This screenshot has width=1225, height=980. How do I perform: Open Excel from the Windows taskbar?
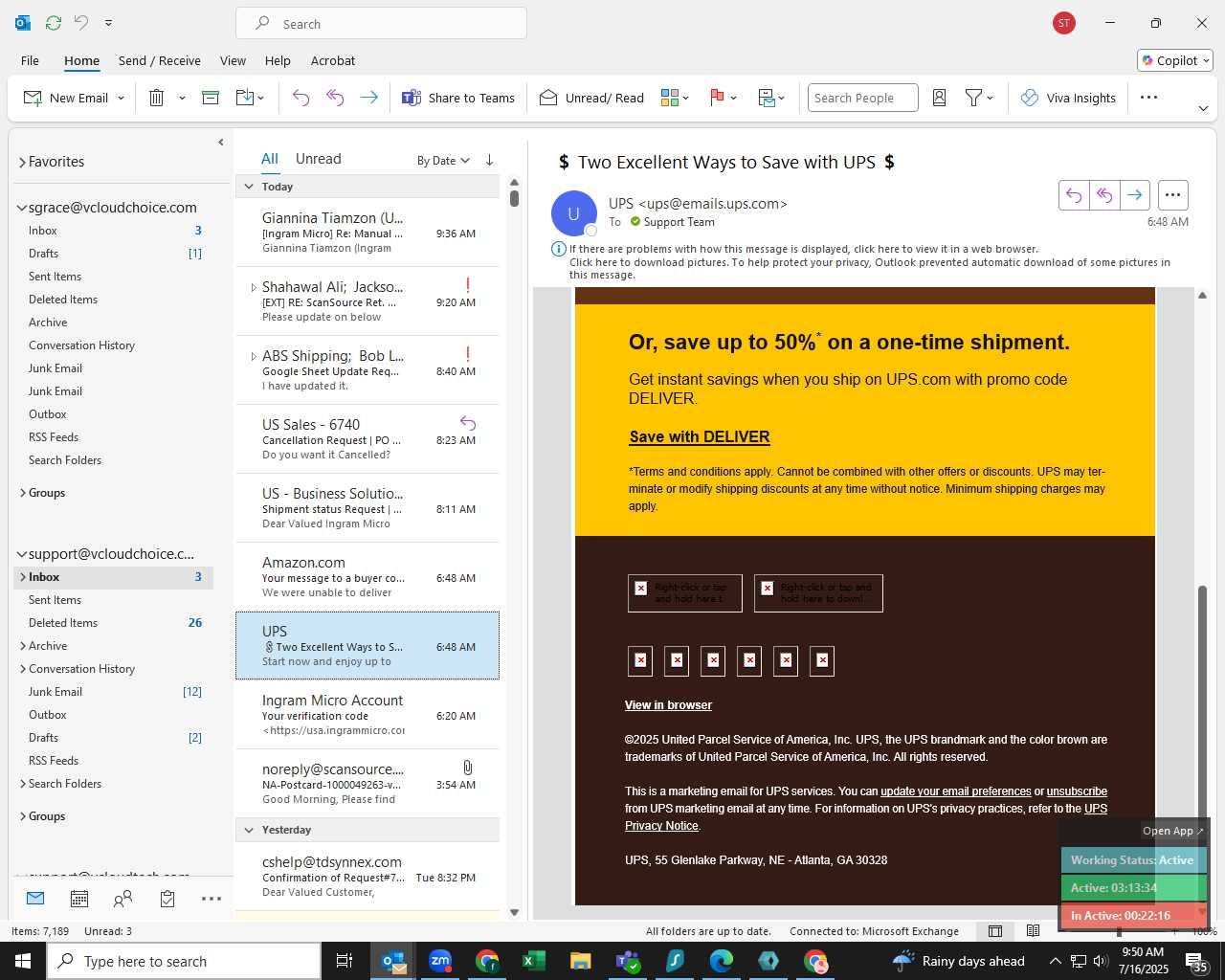534,961
